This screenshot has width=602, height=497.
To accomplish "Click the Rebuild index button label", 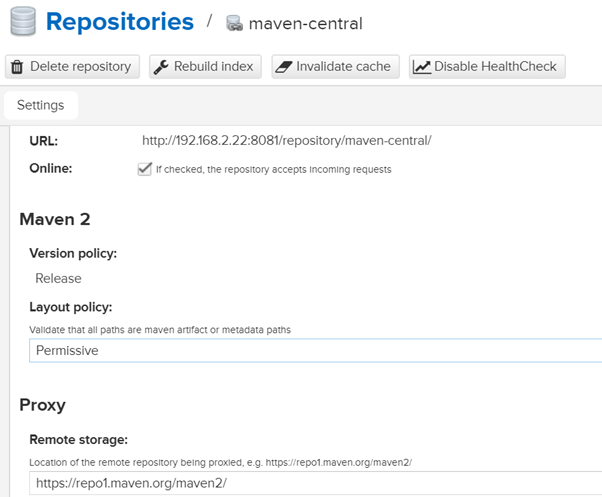I will (x=213, y=66).
